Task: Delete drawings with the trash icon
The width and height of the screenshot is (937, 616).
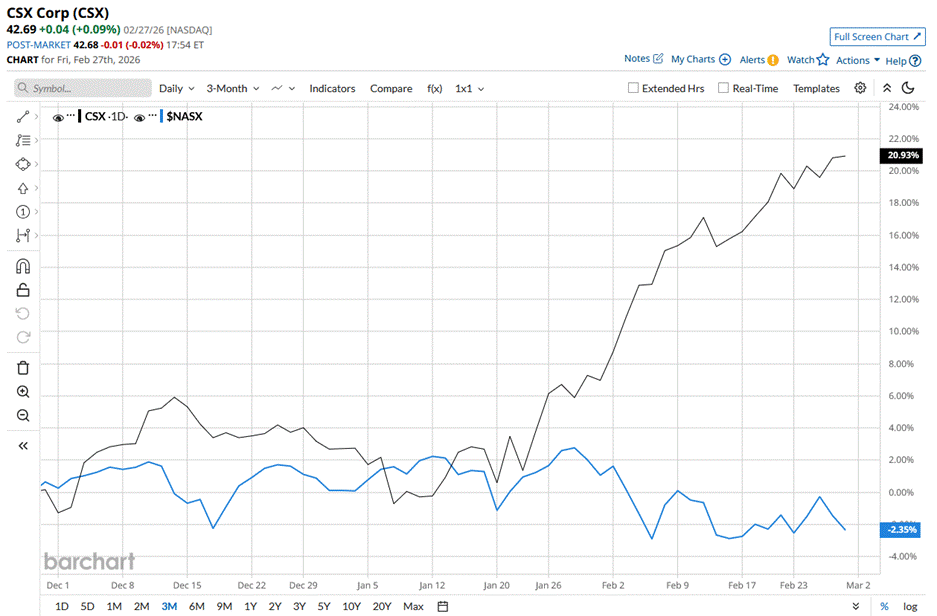Action: 23,368
